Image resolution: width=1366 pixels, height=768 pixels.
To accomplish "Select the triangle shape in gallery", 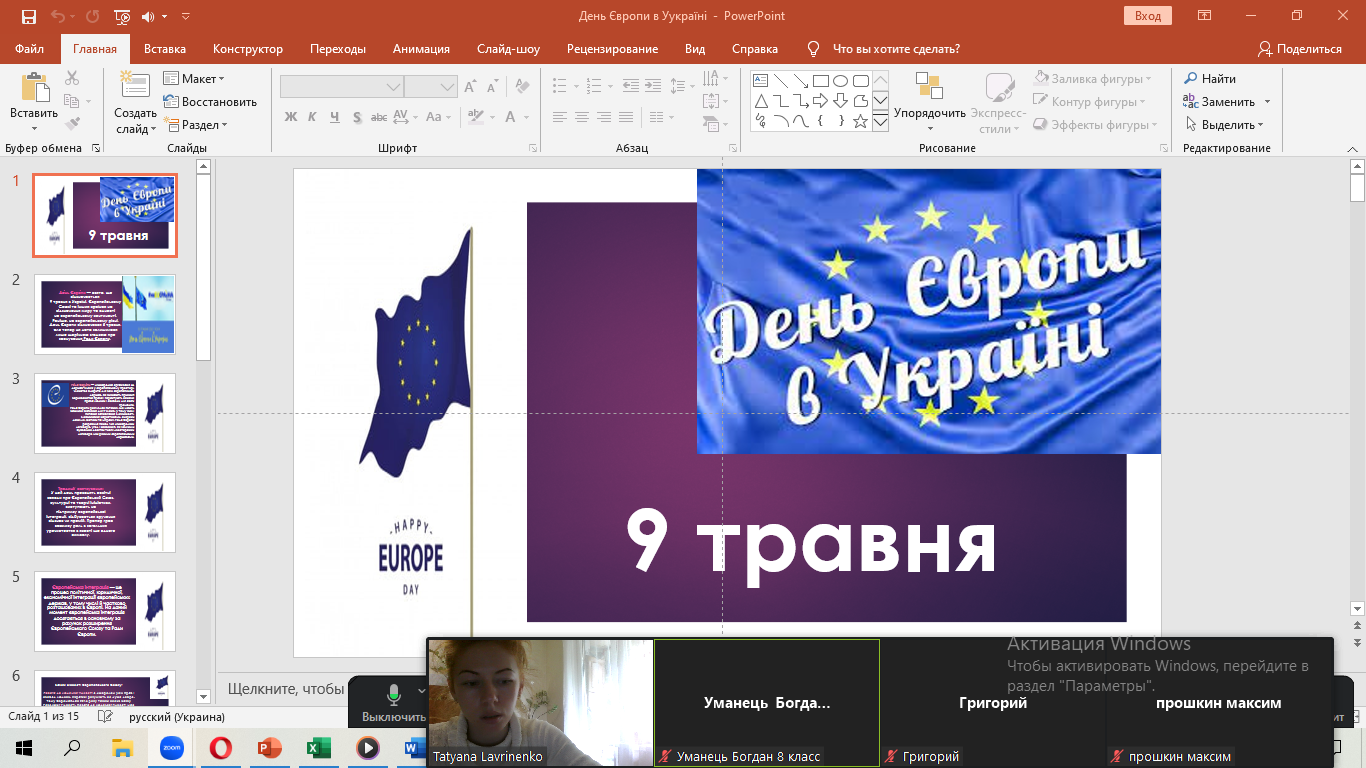I will tap(760, 101).
